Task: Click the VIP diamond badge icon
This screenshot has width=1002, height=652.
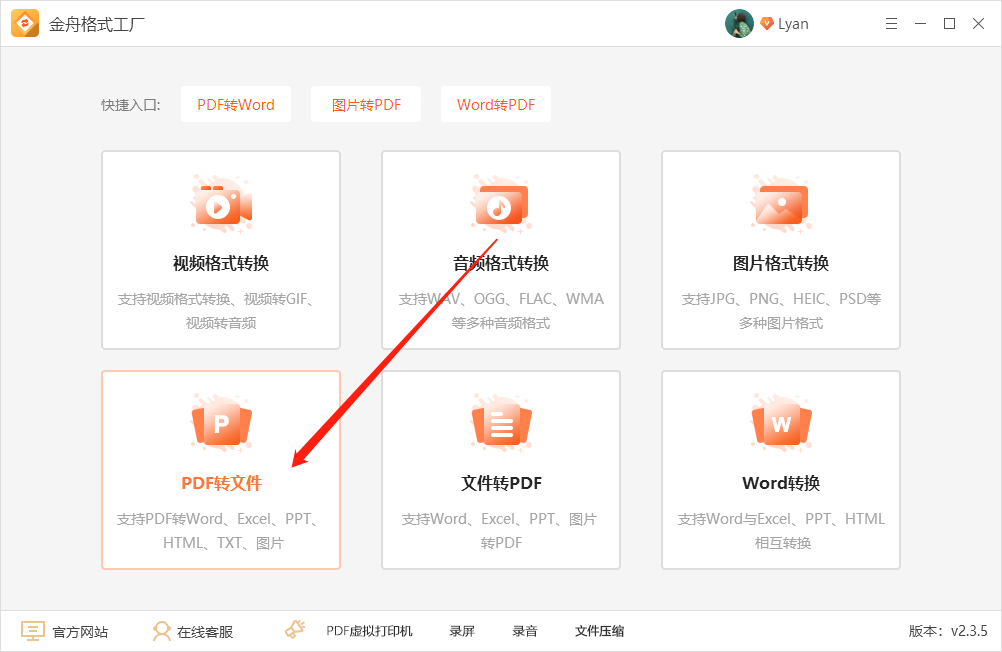Action: click(x=767, y=24)
